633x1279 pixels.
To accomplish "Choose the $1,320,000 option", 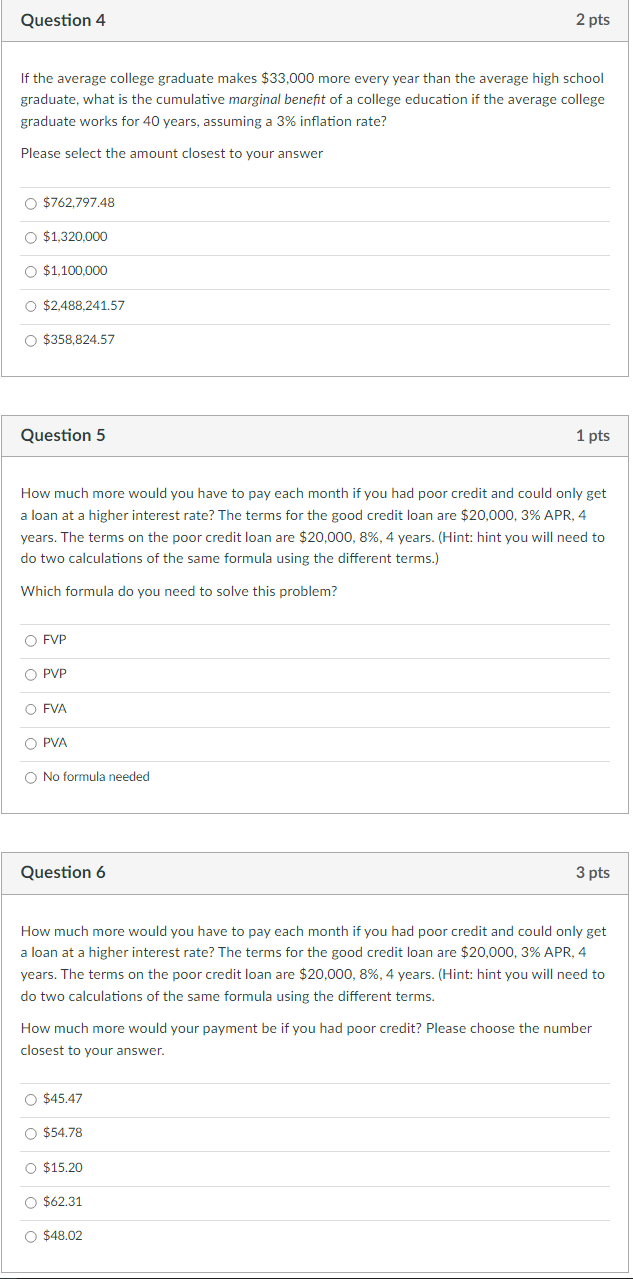I will 31,237.
